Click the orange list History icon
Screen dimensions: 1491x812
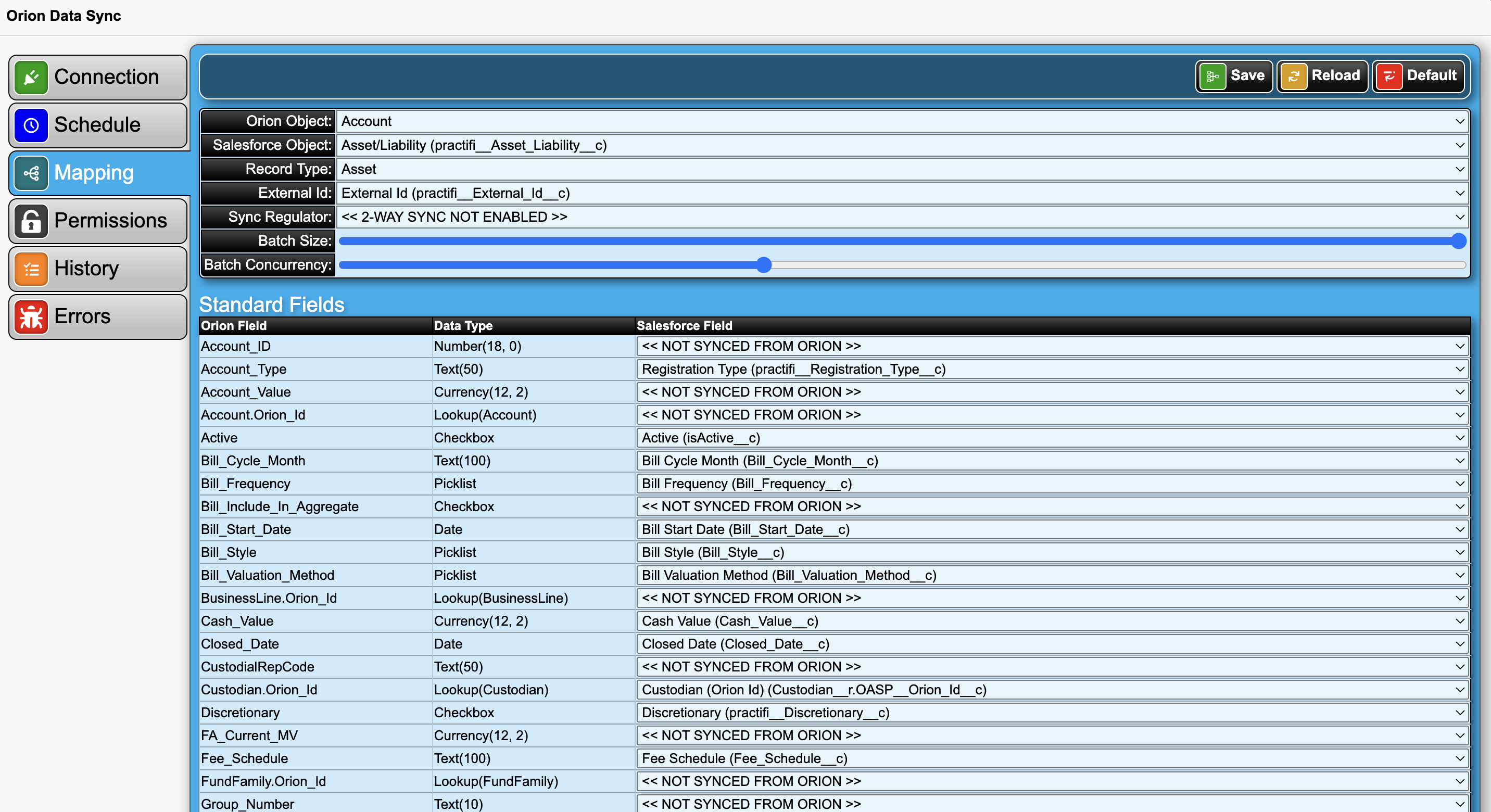tap(31, 269)
